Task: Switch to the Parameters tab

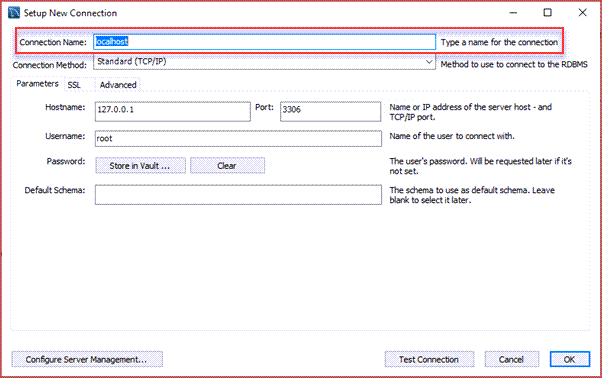Action: coord(37,84)
